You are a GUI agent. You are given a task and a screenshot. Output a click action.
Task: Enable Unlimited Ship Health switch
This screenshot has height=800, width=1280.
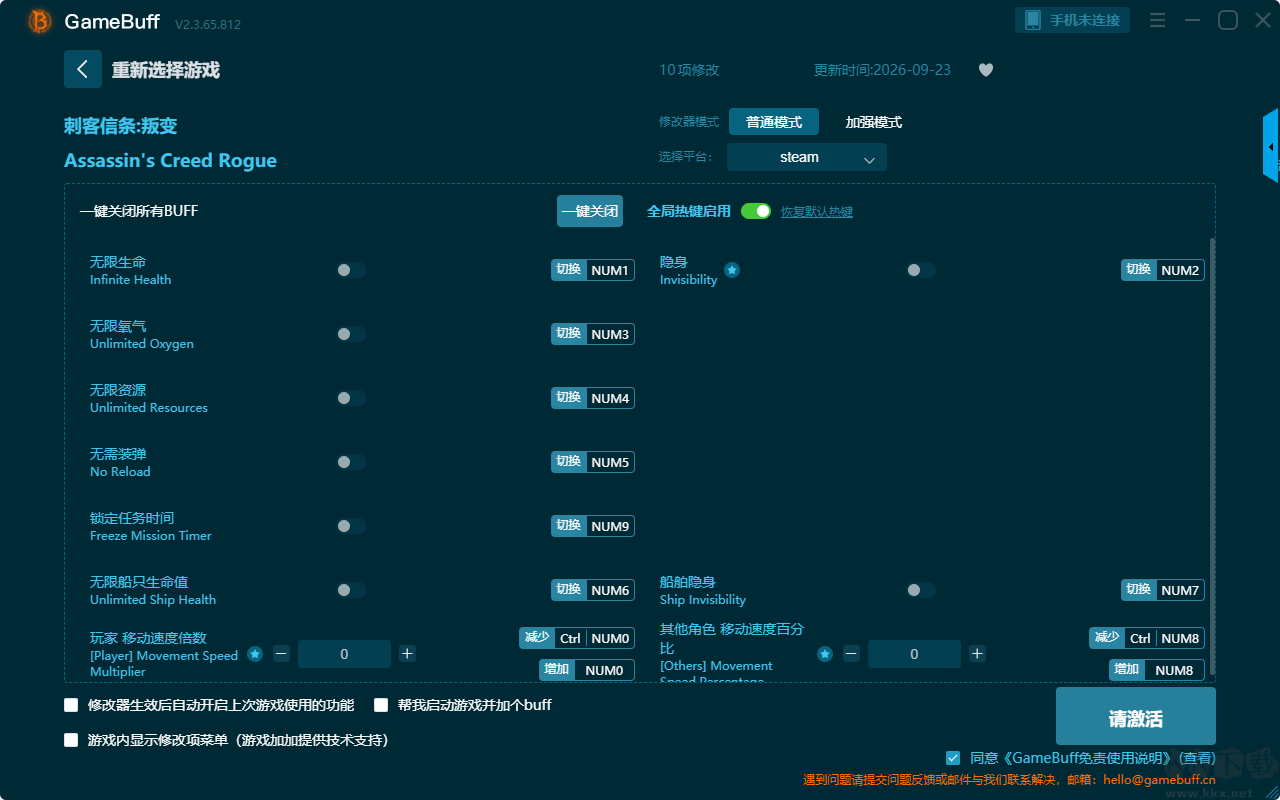click(x=351, y=590)
